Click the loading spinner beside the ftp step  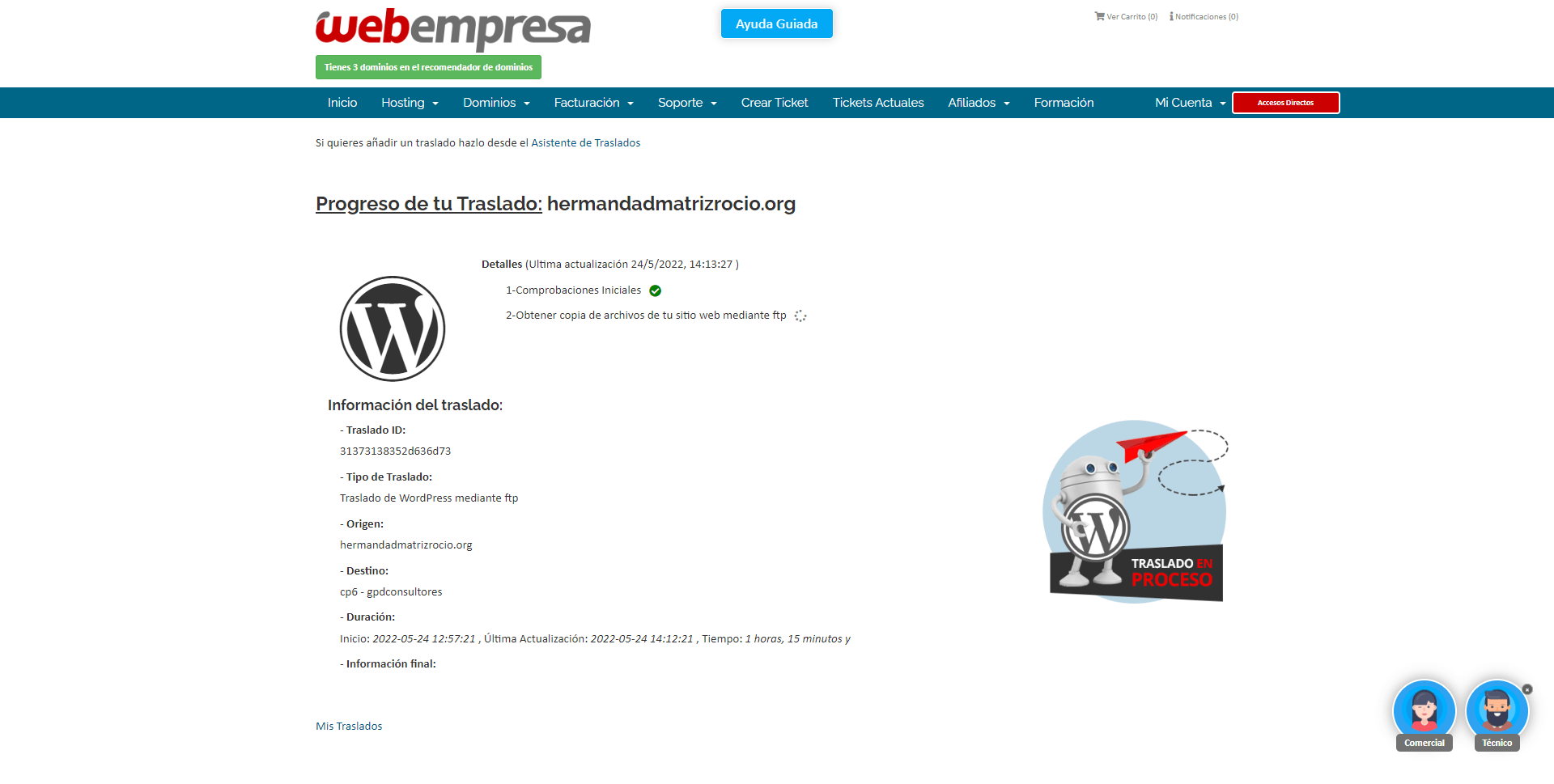800,316
